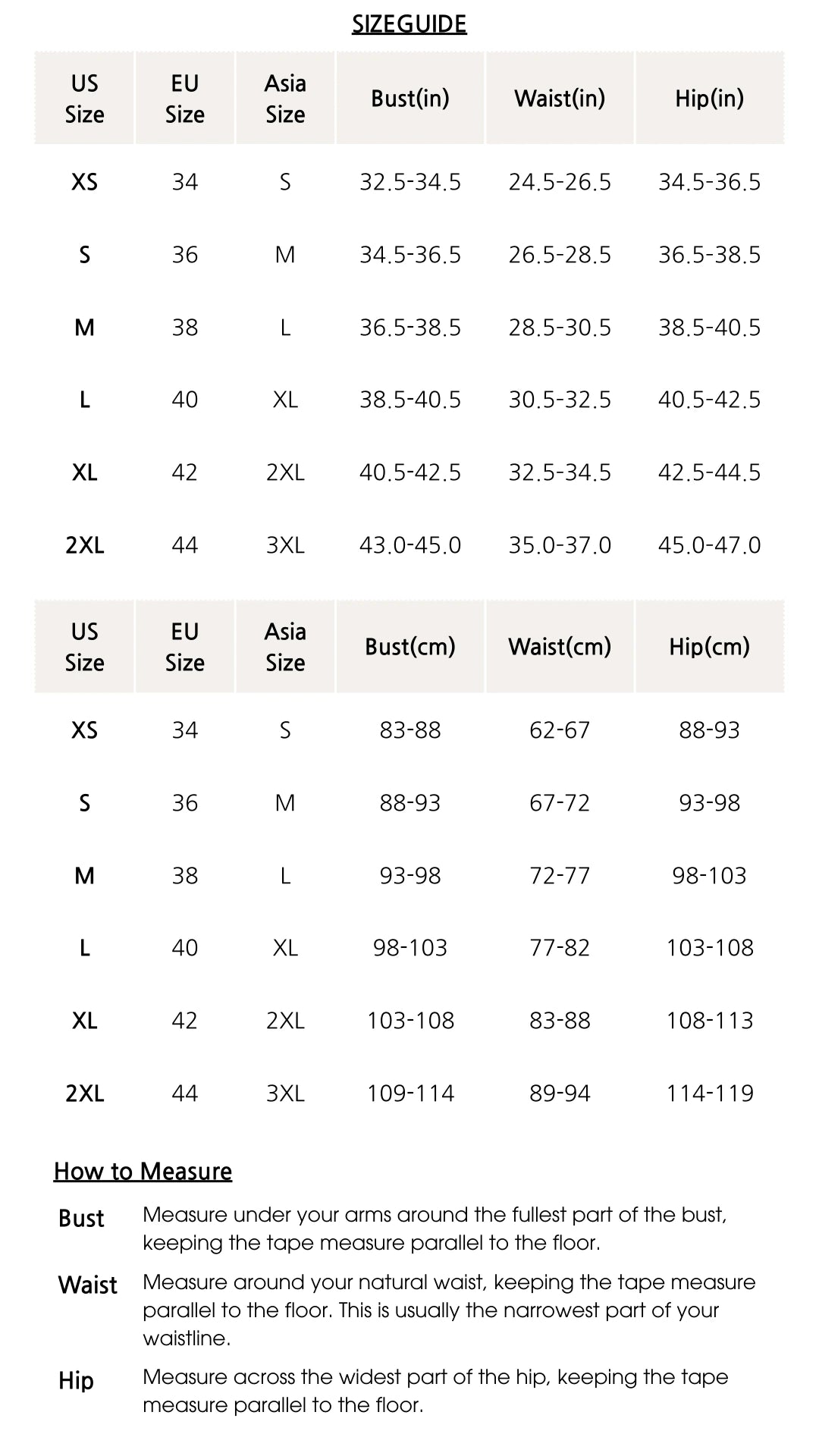Select the Hip(in) column header
Screen dimensions: 819x1456
[x=710, y=99]
